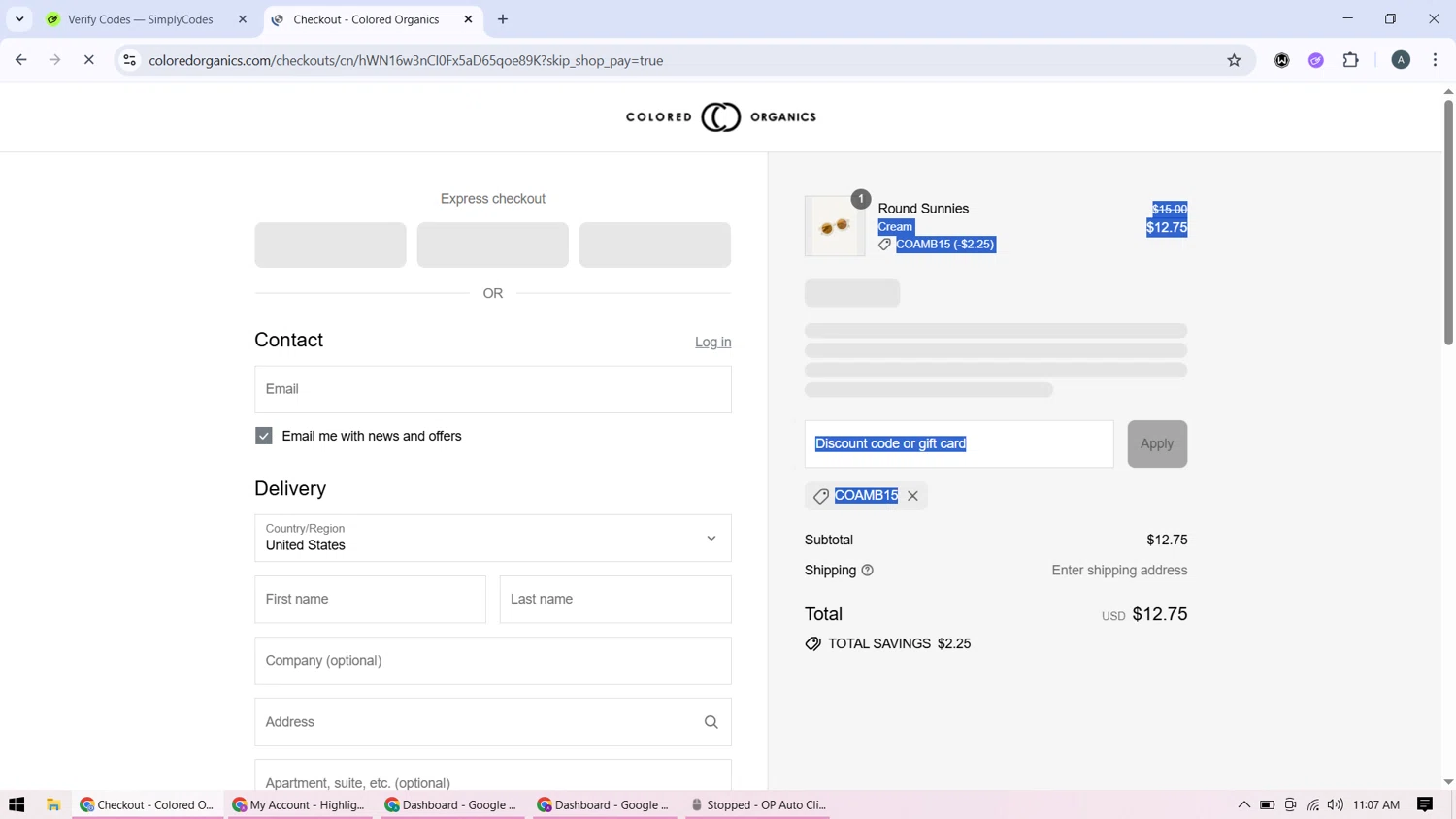Focus the First name field
Viewport: 1456px width, 819px height.
[x=370, y=599]
